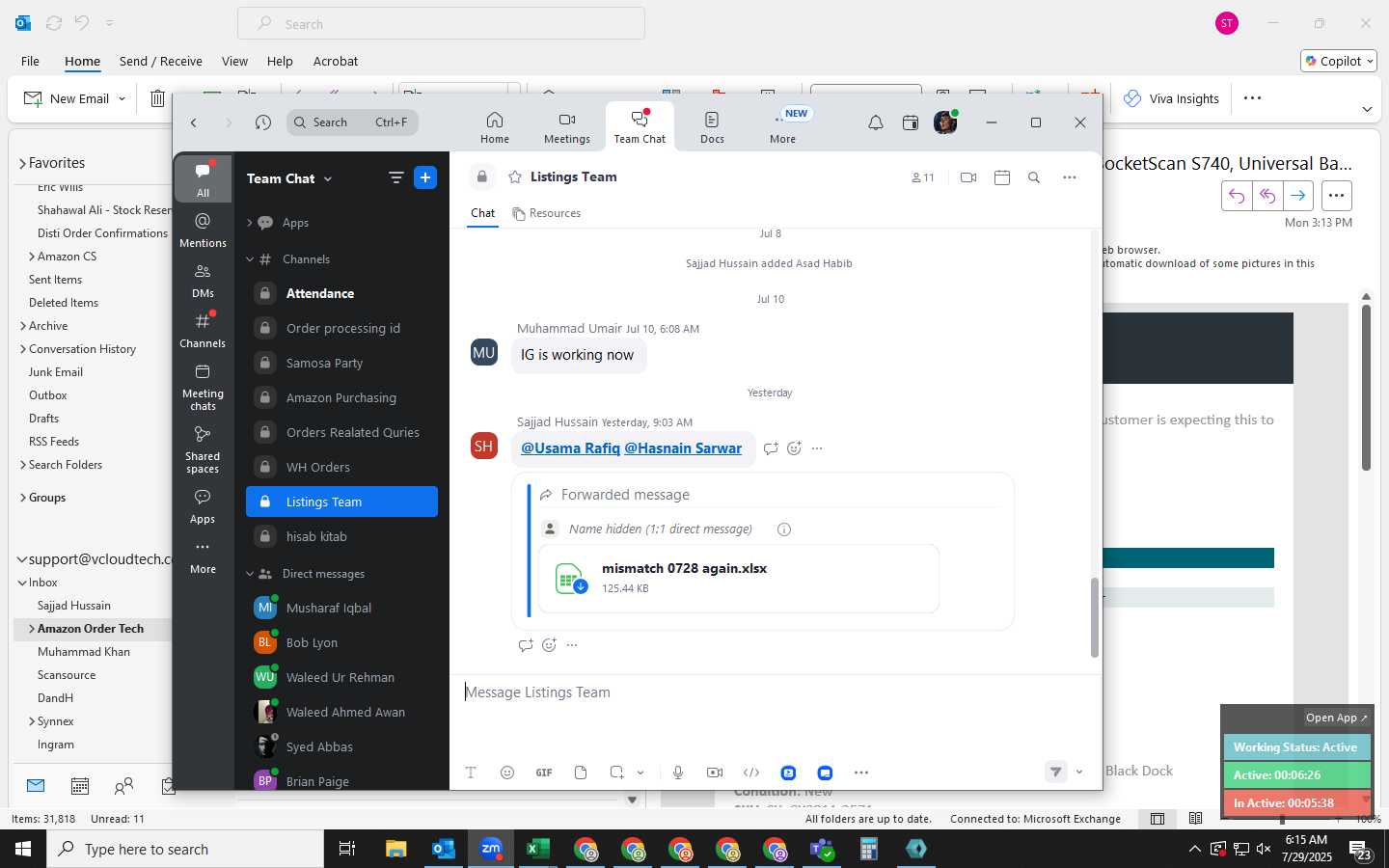Open Zoom profile avatar
Viewport: 1389px width, 868px height.
click(945, 122)
